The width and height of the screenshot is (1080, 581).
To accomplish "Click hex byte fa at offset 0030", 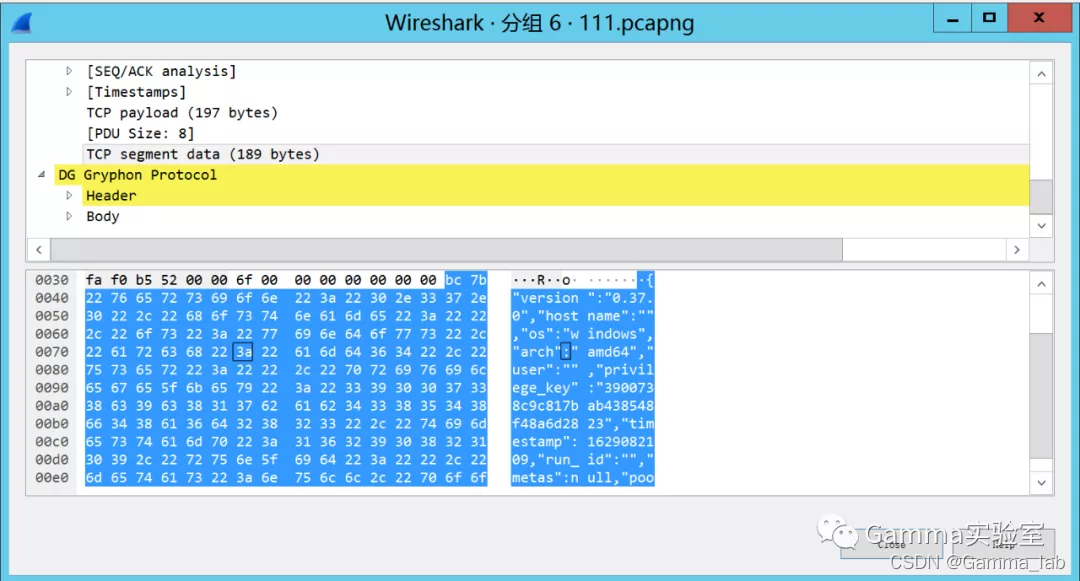I will click(x=94, y=280).
